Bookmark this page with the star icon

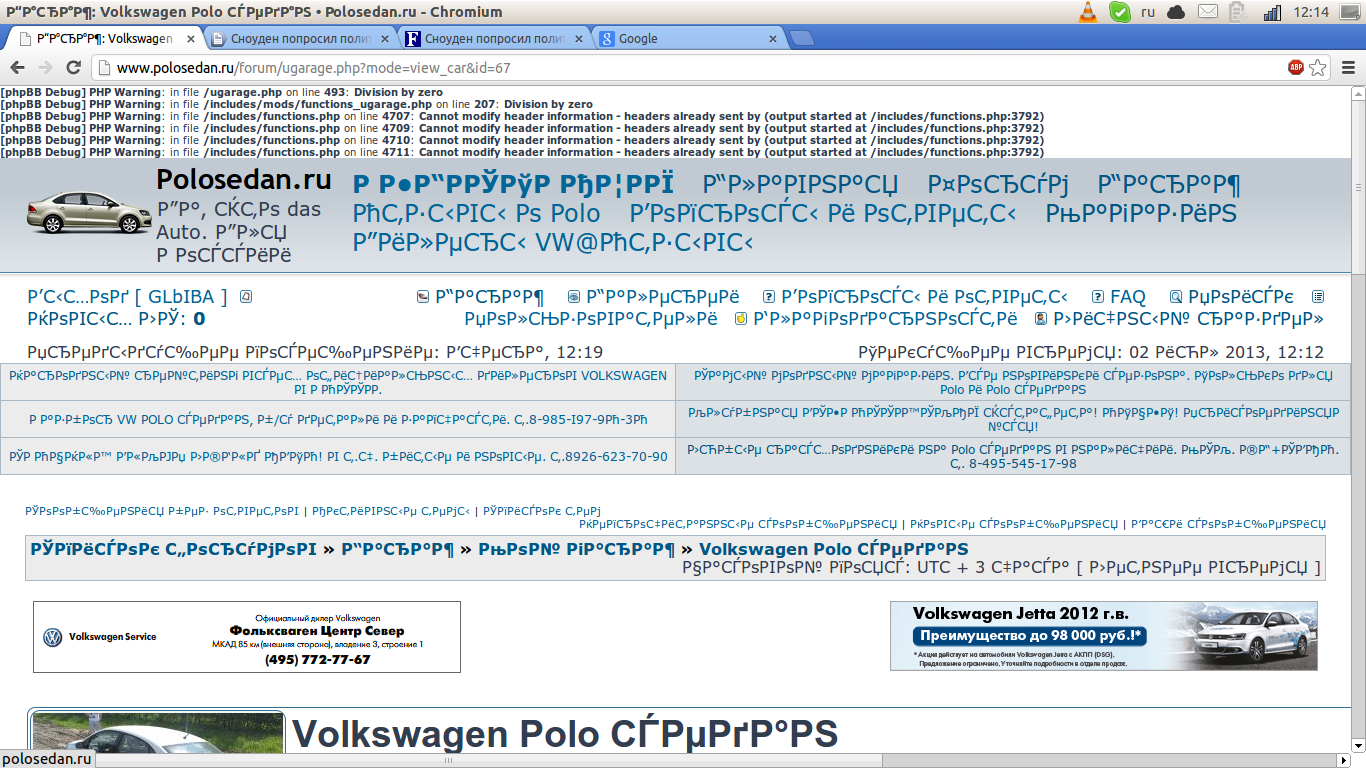pos(1318,68)
